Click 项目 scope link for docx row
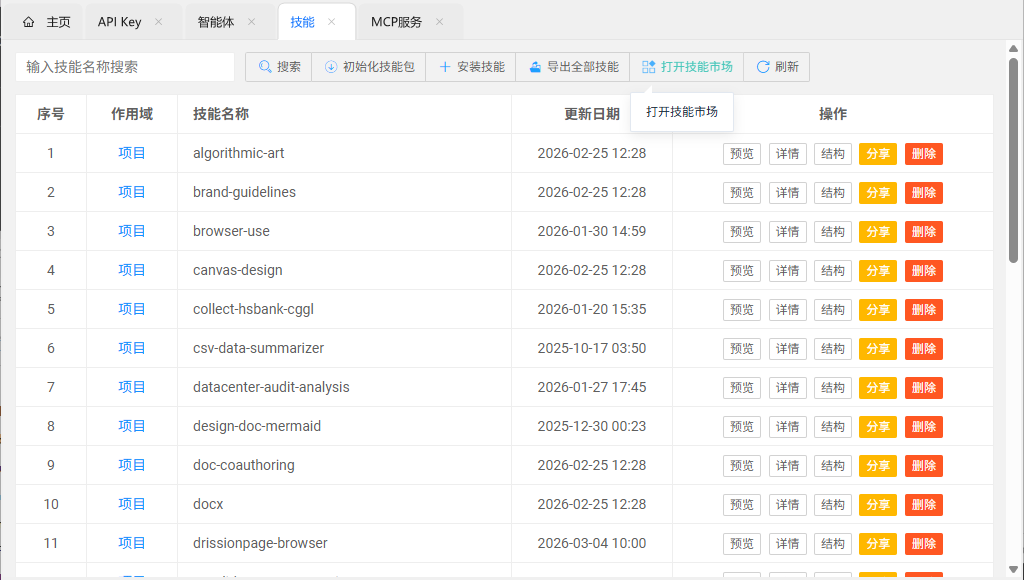This screenshot has height=580, width=1024. tap(132, 504)
